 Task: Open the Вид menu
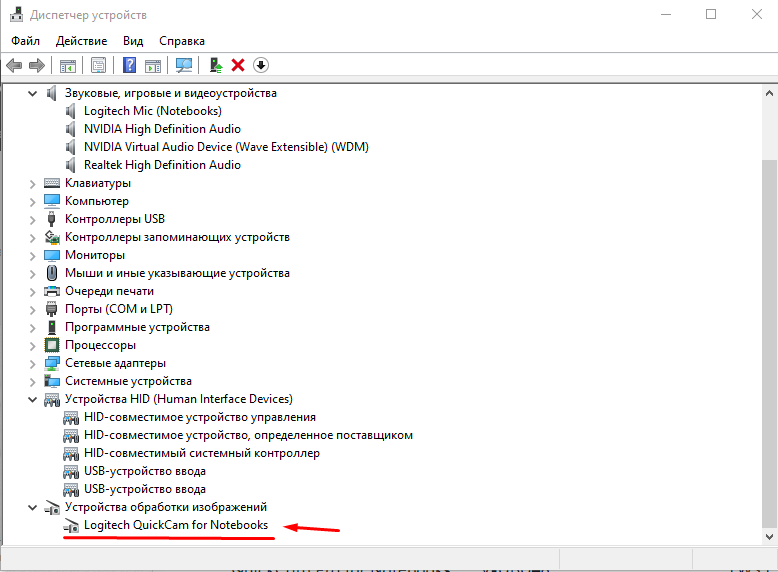[x=133, y=41]
